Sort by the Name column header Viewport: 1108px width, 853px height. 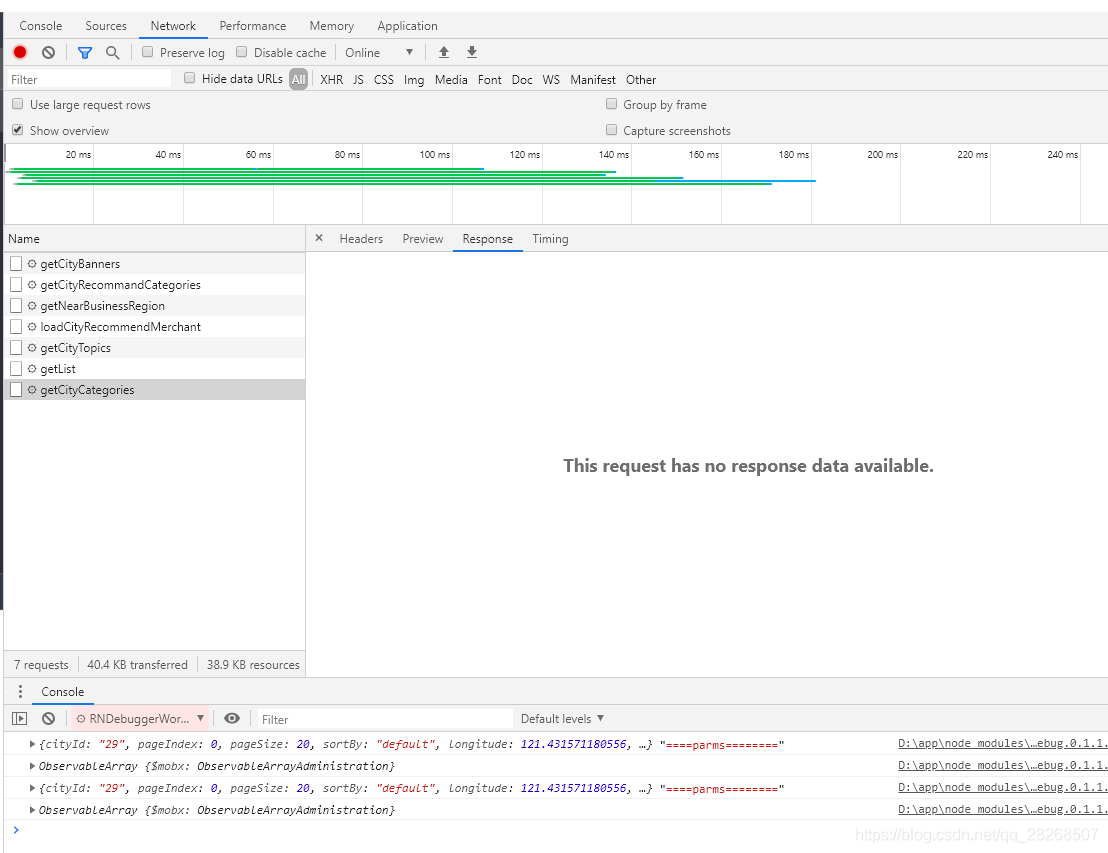[155, 239]
